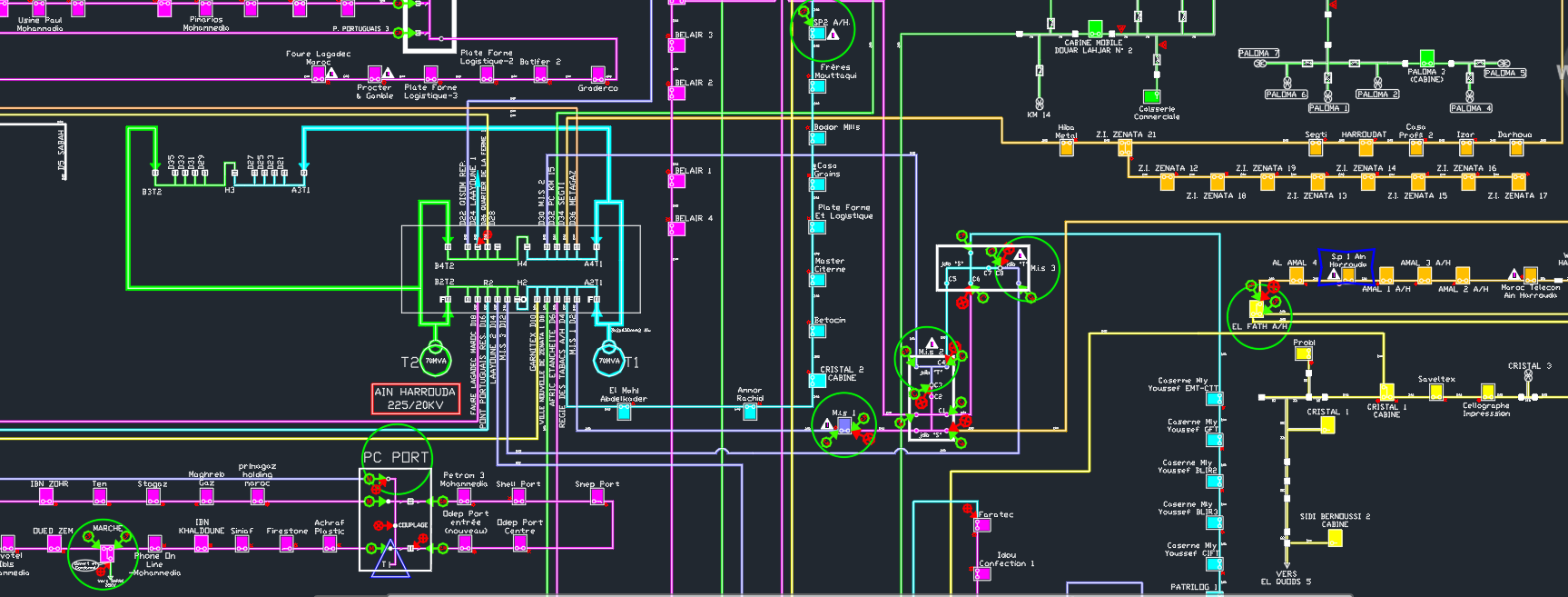The image size is (1568, 597).
Task: Select the Shell Port magenta station
Action: [518, 497]
